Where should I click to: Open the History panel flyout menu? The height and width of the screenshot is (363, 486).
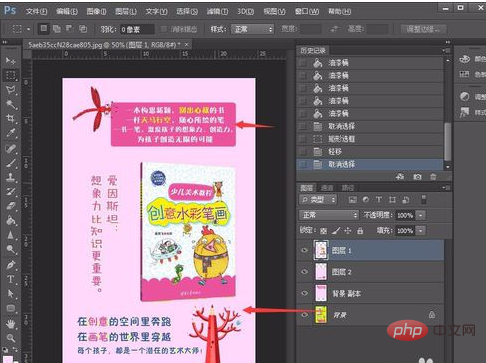coord(446,51)
